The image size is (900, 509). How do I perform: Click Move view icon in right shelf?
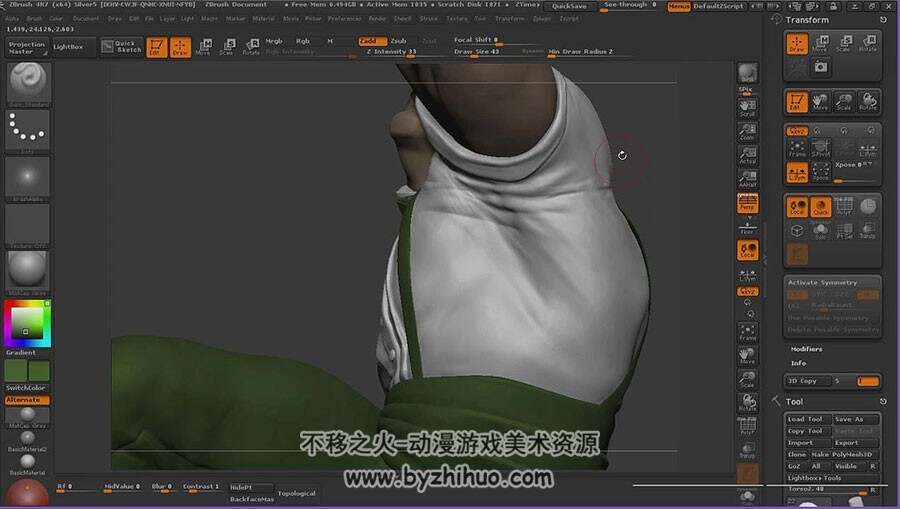(747, 356)
